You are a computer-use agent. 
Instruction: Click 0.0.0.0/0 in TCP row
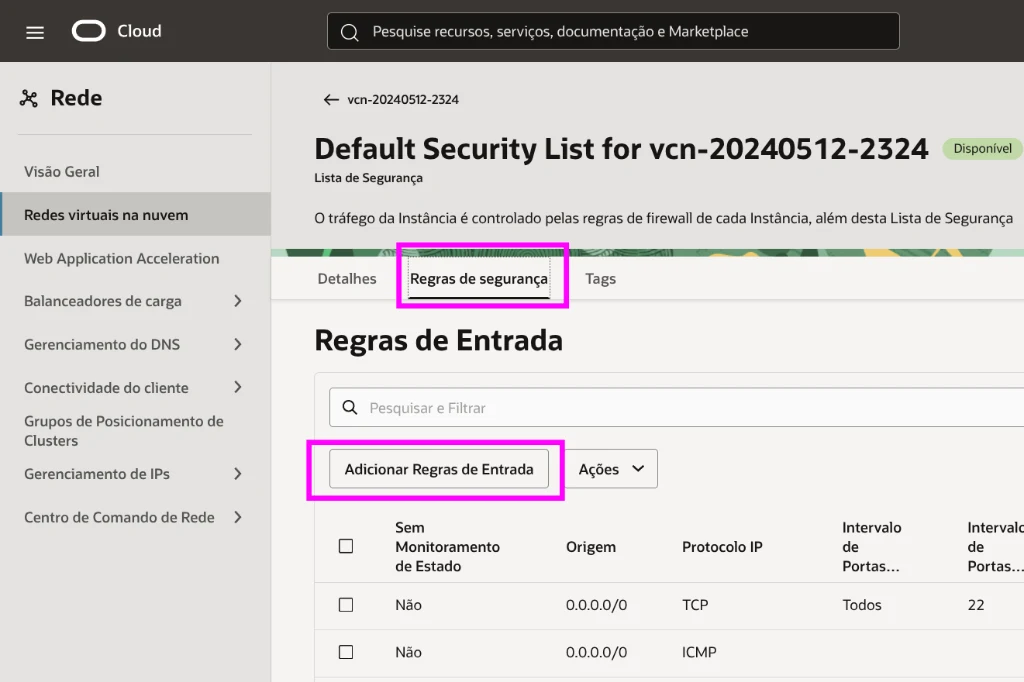596,605
